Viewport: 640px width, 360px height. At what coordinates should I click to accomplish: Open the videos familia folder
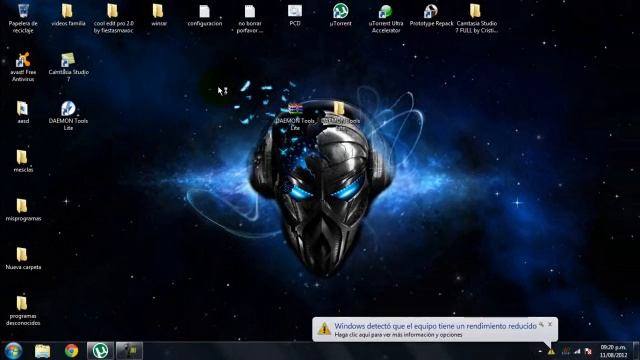point(68,16)
